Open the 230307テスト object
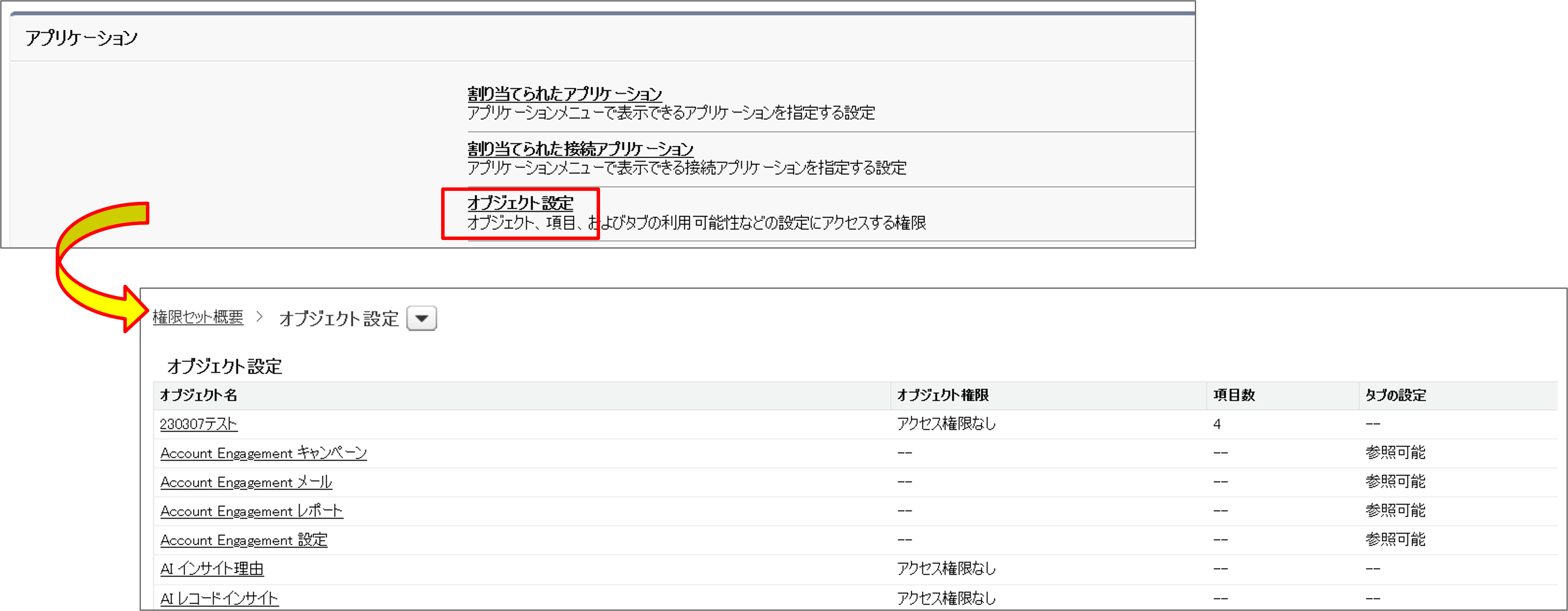The width and height of the screenshot is (1568, 611). tap(198, 424)
